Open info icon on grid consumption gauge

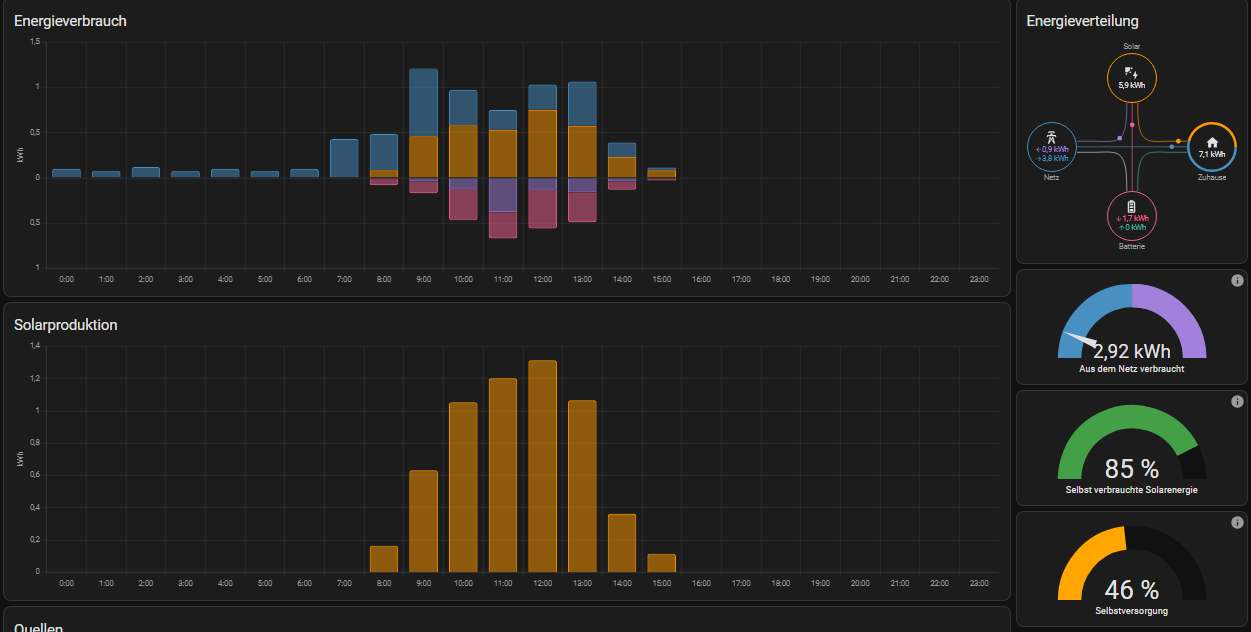click(1237, 281)
